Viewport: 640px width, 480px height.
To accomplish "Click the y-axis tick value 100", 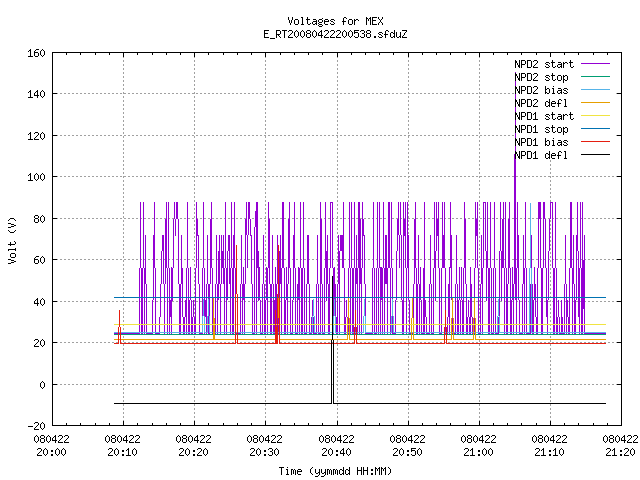I will tap(36, 177).
